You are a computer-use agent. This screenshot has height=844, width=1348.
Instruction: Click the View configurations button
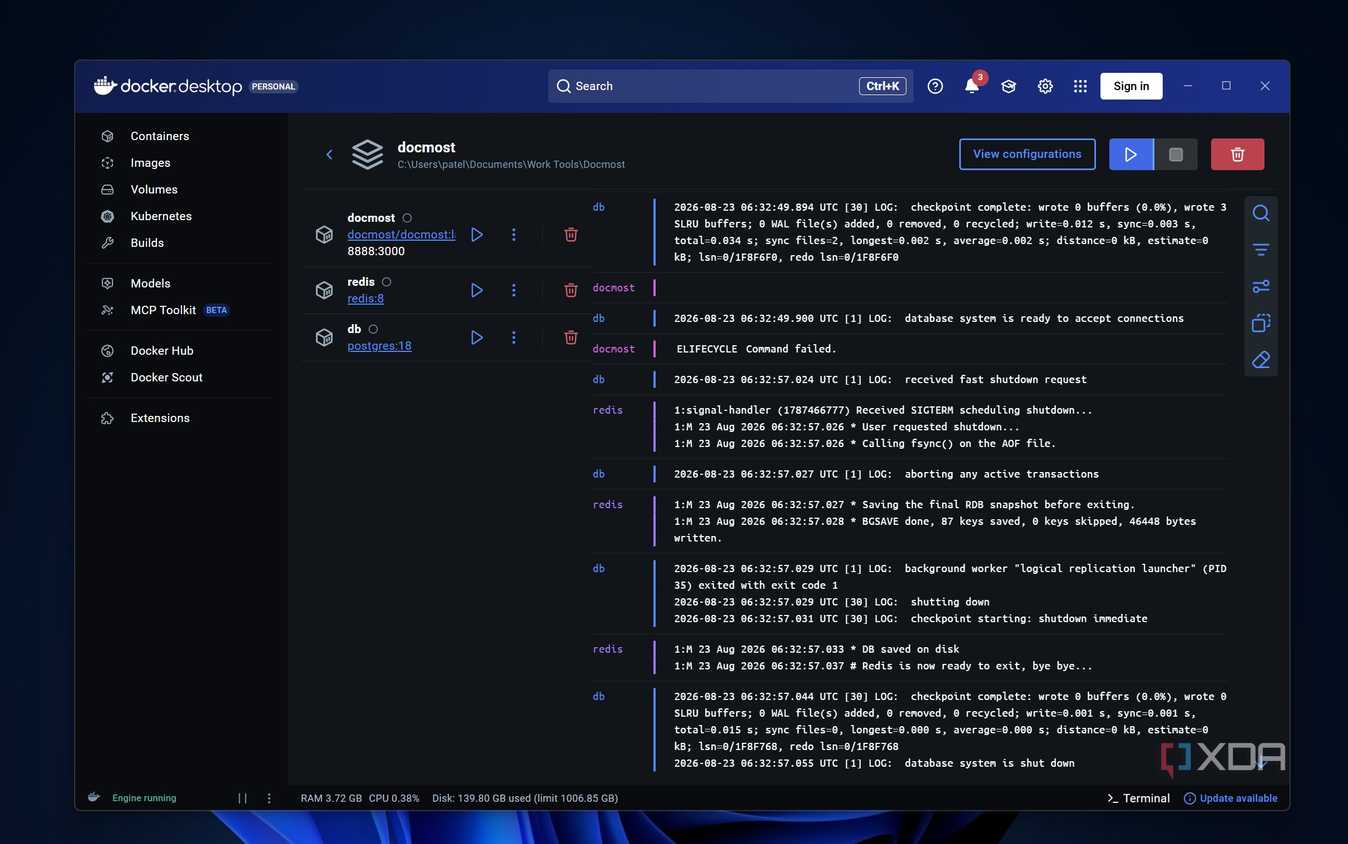tap(1027, 154)
